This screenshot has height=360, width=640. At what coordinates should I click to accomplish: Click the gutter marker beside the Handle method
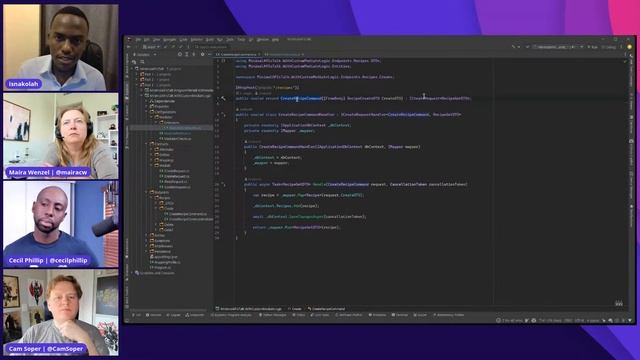point(223,184)
